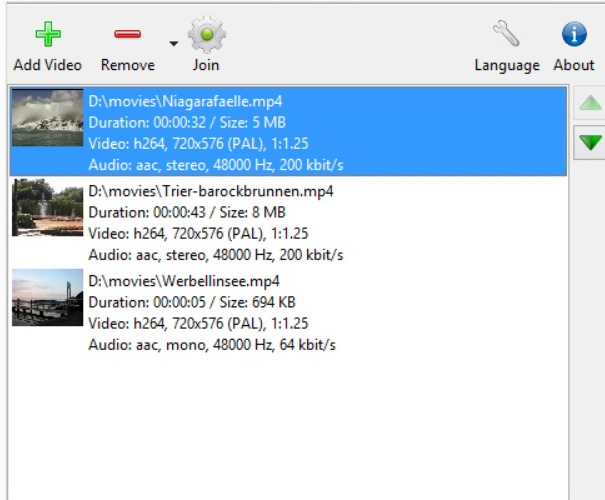The height and width of the screenshot is (500, 605).
Task: Click the green plus Add Video icon
Action: coord(48,34)
